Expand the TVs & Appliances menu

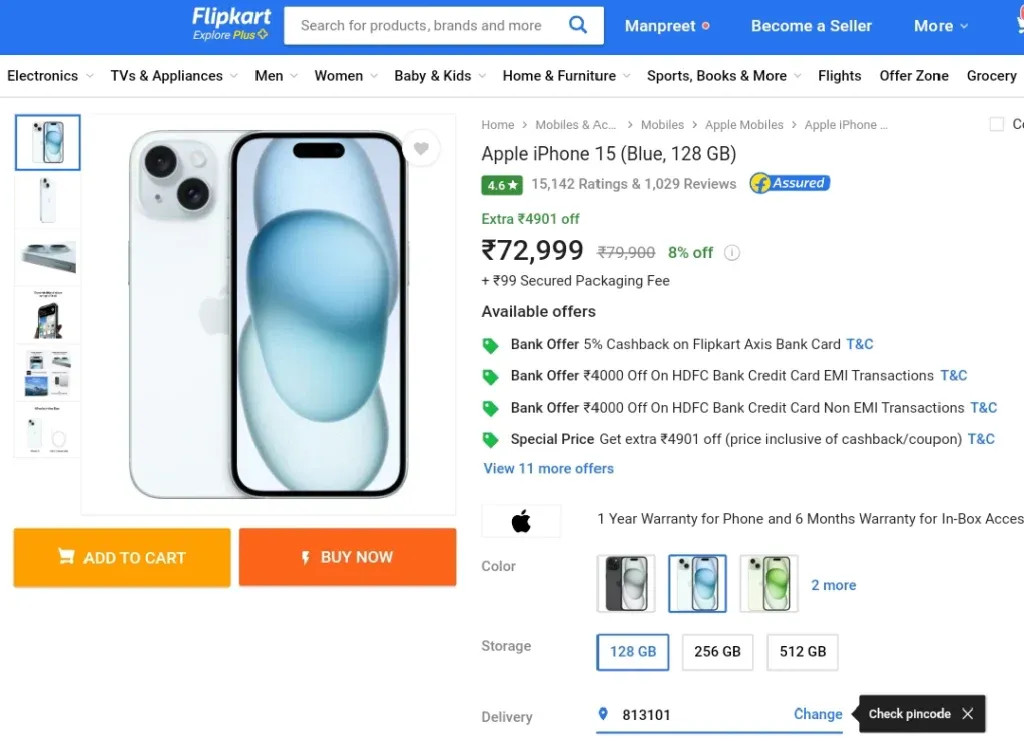pyautogui.click(x=174, y=76)
